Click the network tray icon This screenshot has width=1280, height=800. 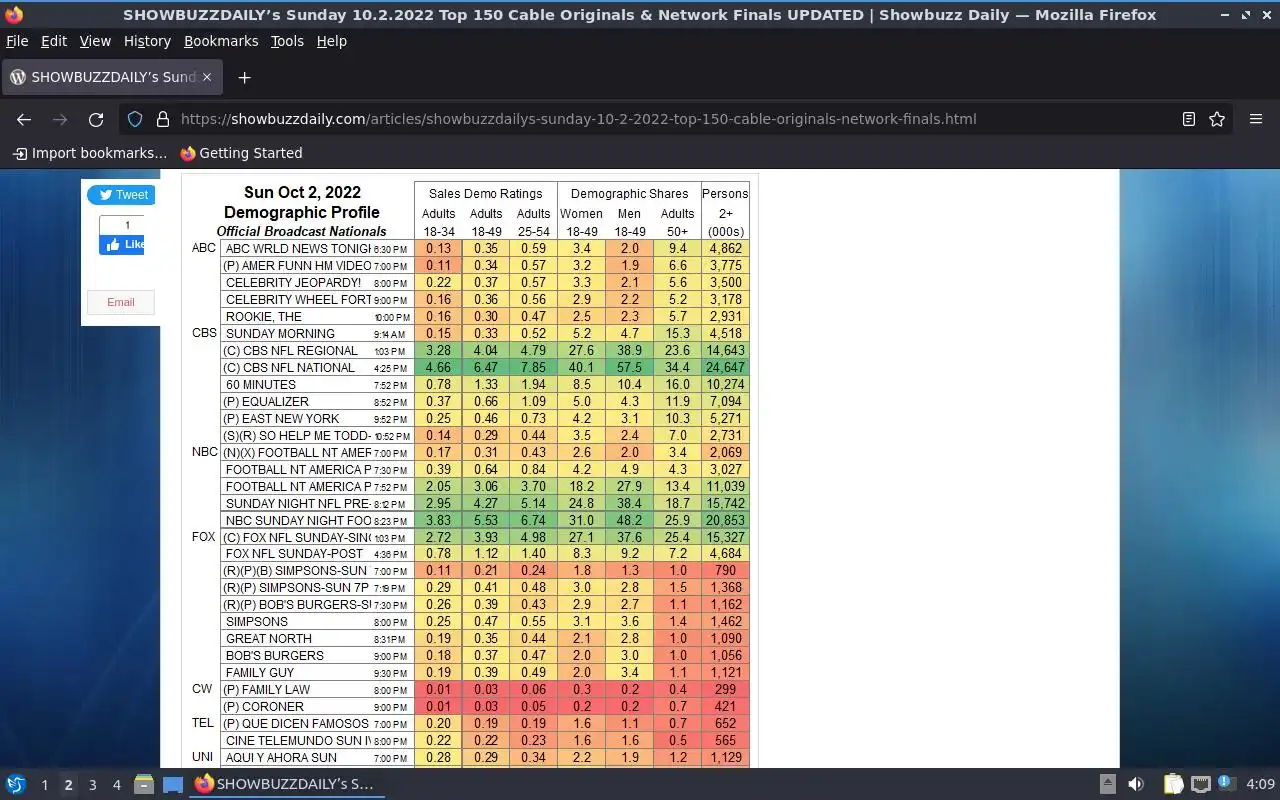1201,784
